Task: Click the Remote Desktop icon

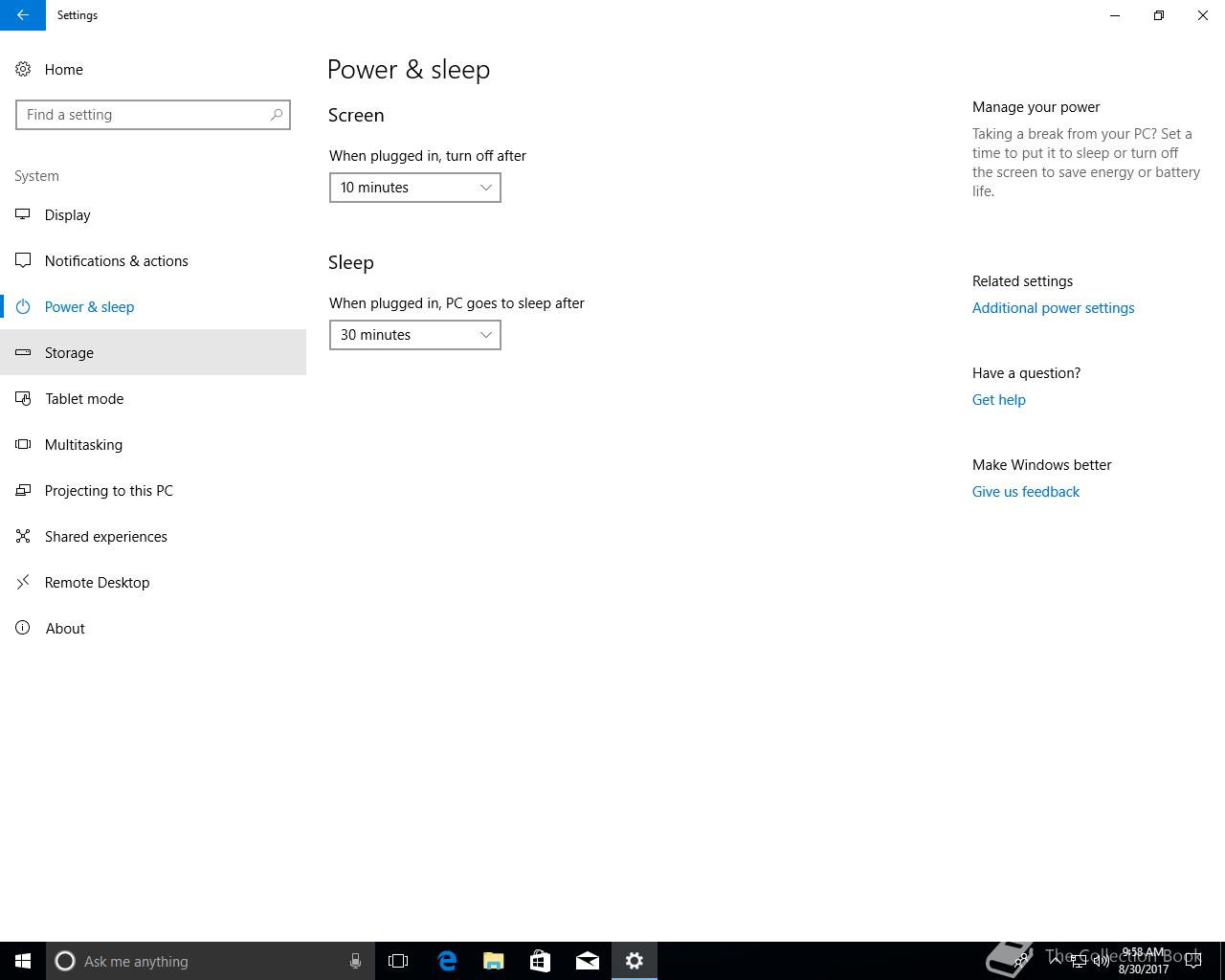Action: pyautogui.click(x=23, y=582)
